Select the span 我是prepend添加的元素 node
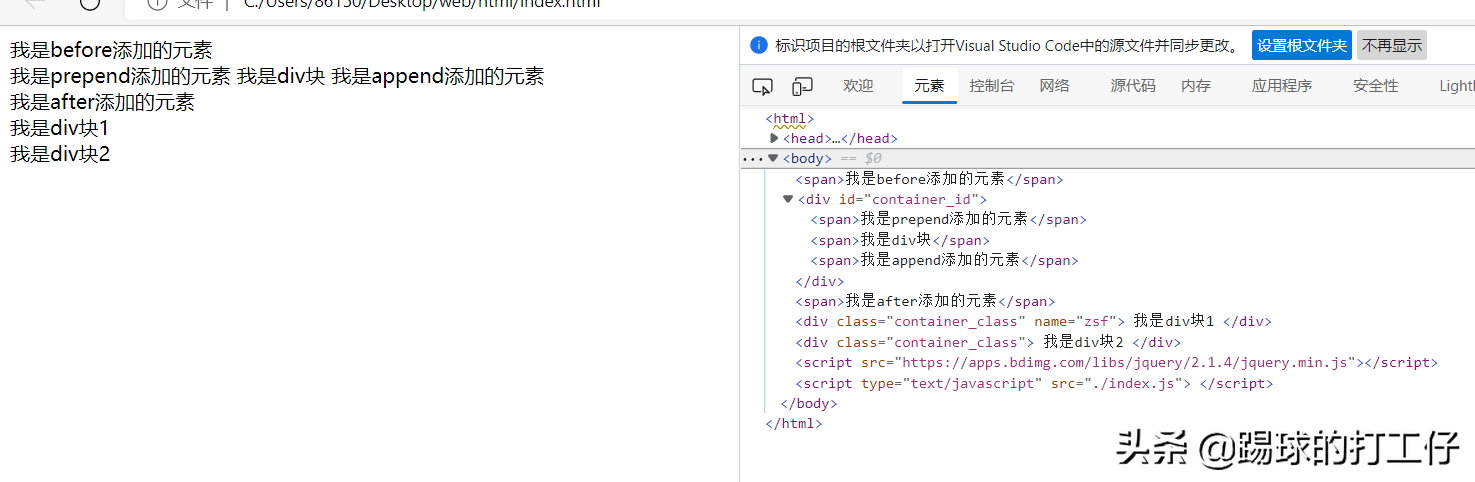Screen dimensions: 1475x482 point(948,219)
